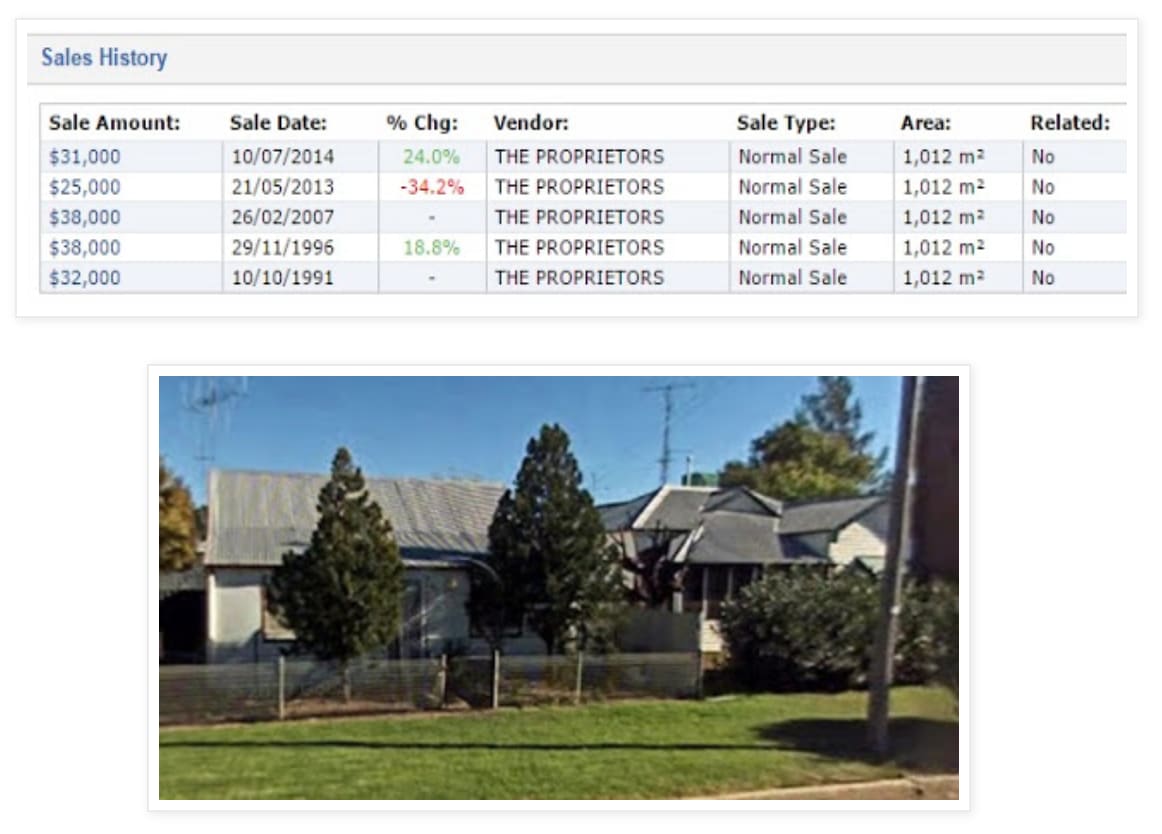Click the 1,012 m² area in the $25,000 row
The height and width of the screenshot is (834, 1162).
click(x=943, y=188)
